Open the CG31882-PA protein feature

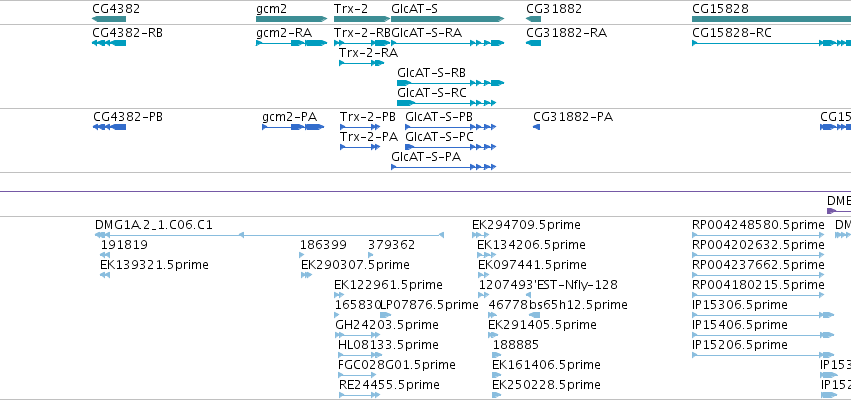pyautogui.click(x=537, y=127)
